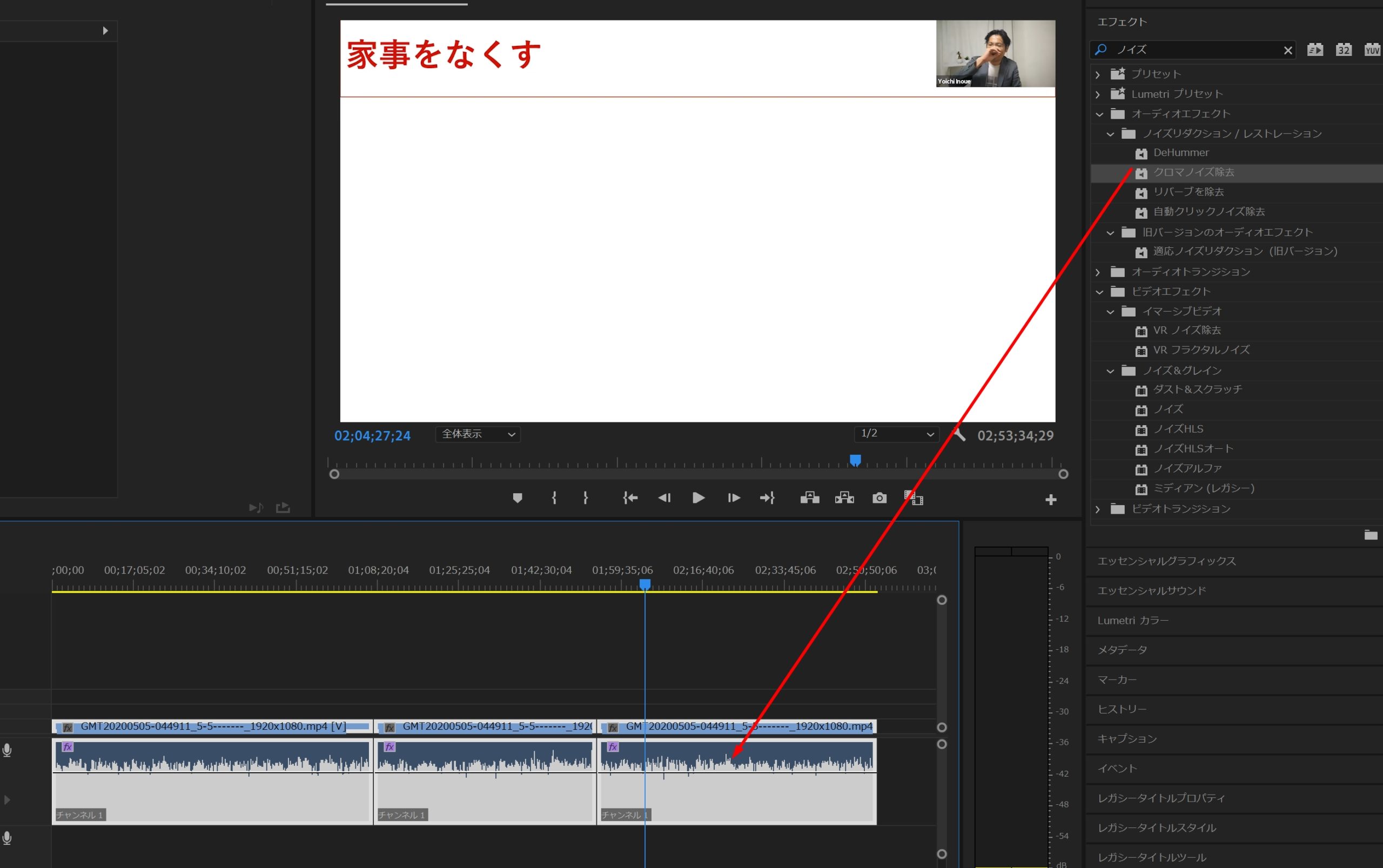The image size is (1383, 868).
Task: Toggle the 32-bit color effects filter
Action: tap(1344, 50)
